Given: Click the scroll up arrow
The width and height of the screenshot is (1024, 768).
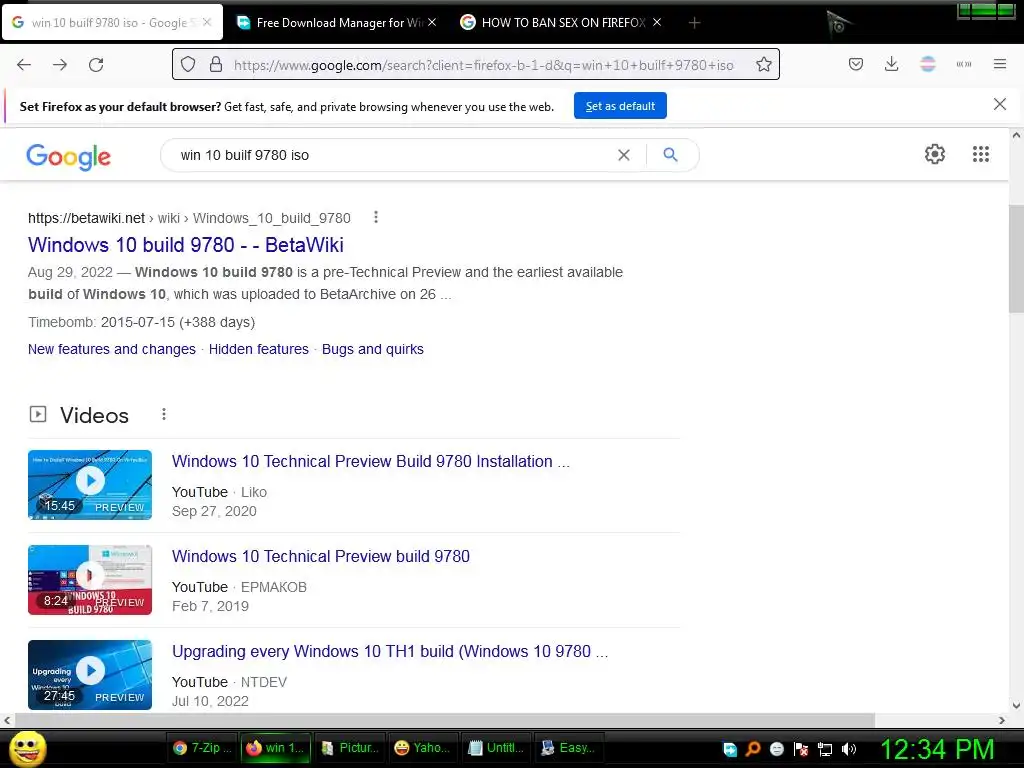Looking at the screenshot, I should click(x=1016, y=136).
